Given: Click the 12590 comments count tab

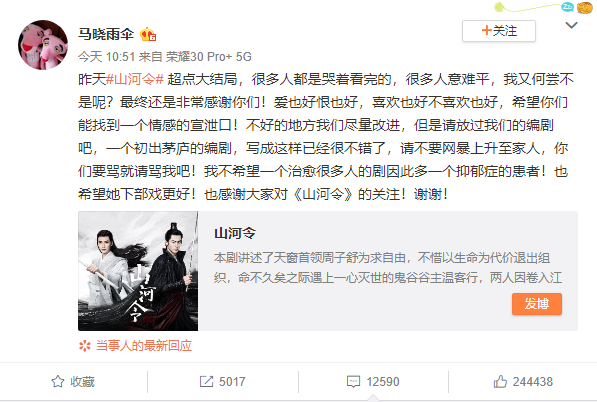Looking at the screenshot, I should coord(373,381).
